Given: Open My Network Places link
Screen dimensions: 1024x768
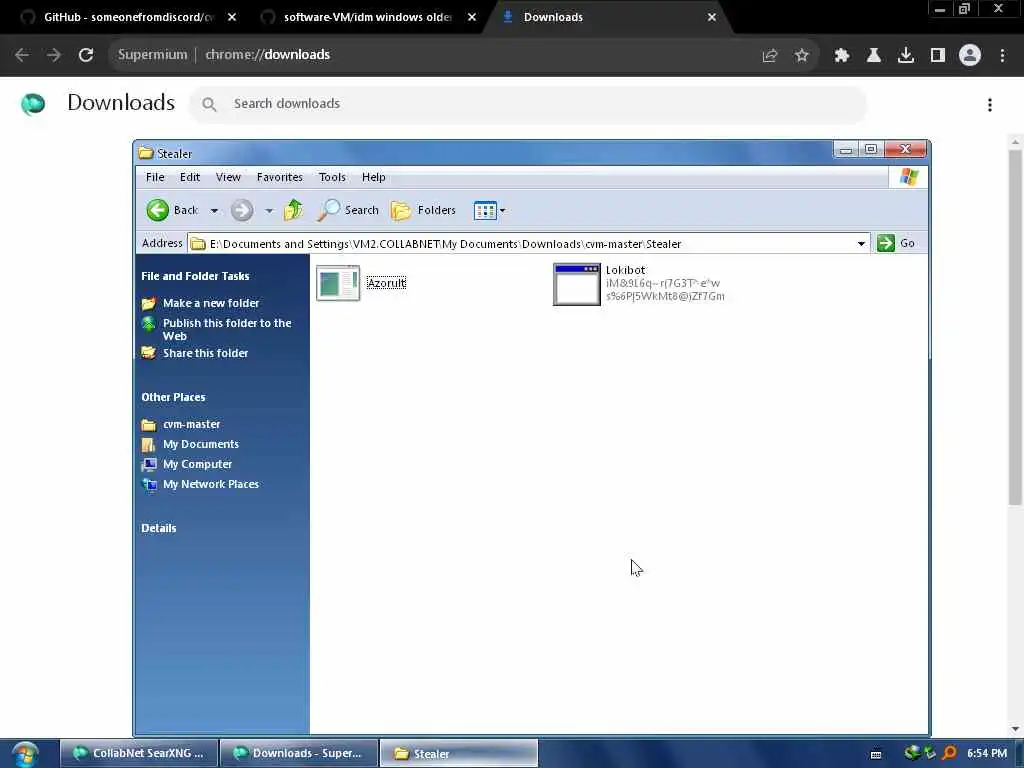Looking at the screenshot, I should (x=210, y=485).
